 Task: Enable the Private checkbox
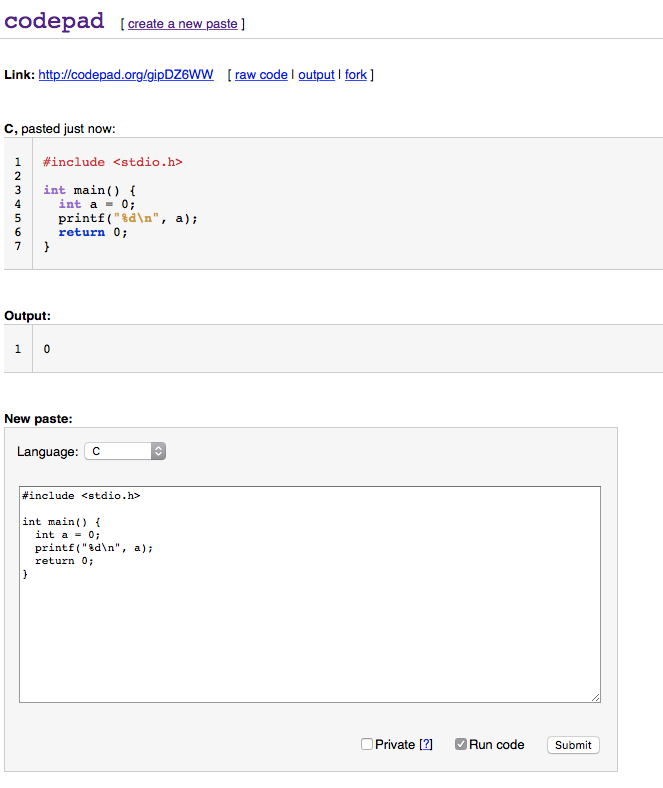click(367, 744)
